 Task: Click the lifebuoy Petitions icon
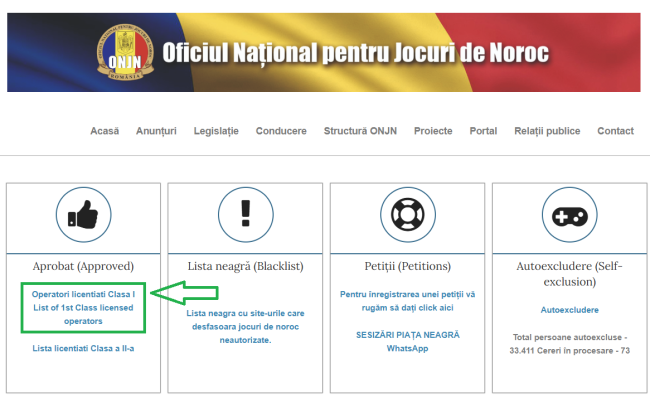pyautogui.click(x=407, y=215)
